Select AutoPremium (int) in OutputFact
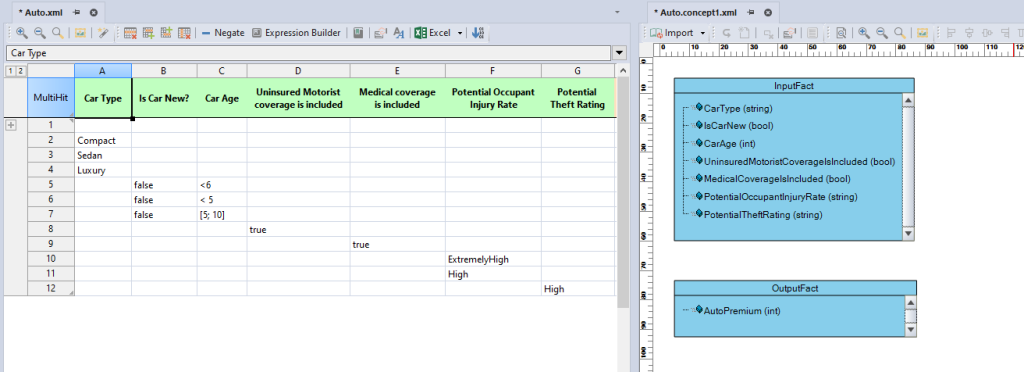This screenshot has height=372, width=1024. pos(742,311)
